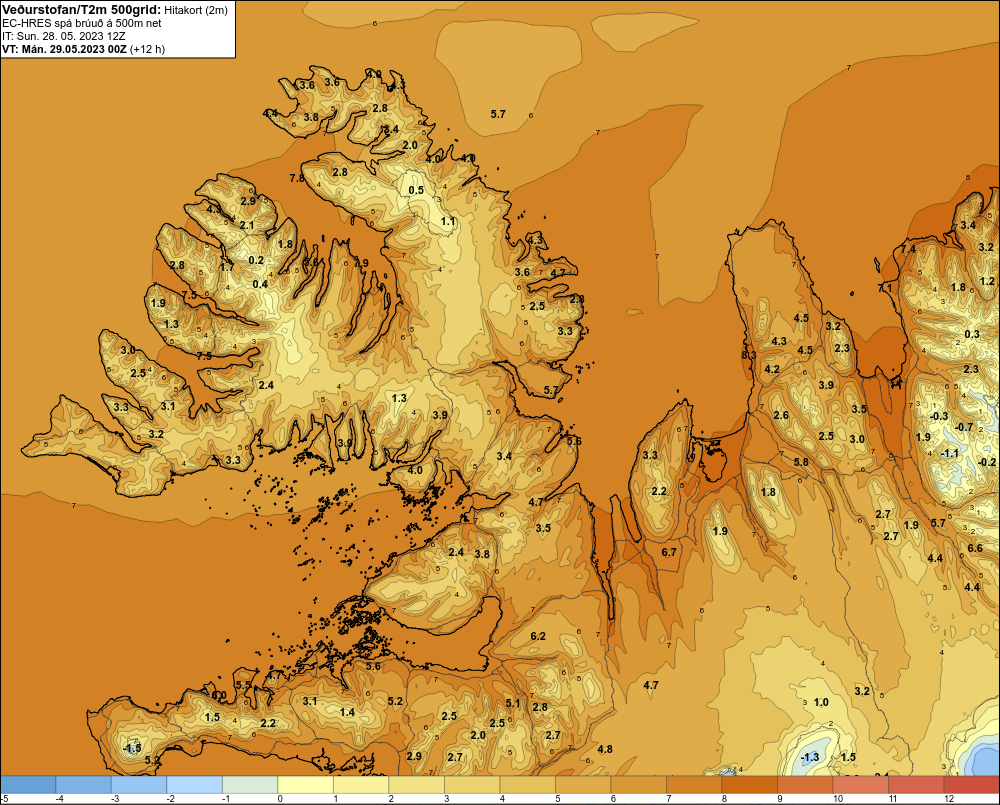
Task: Click the 'Veðurstofan/T2m 500grid:' title text
Action: (82, 10)
